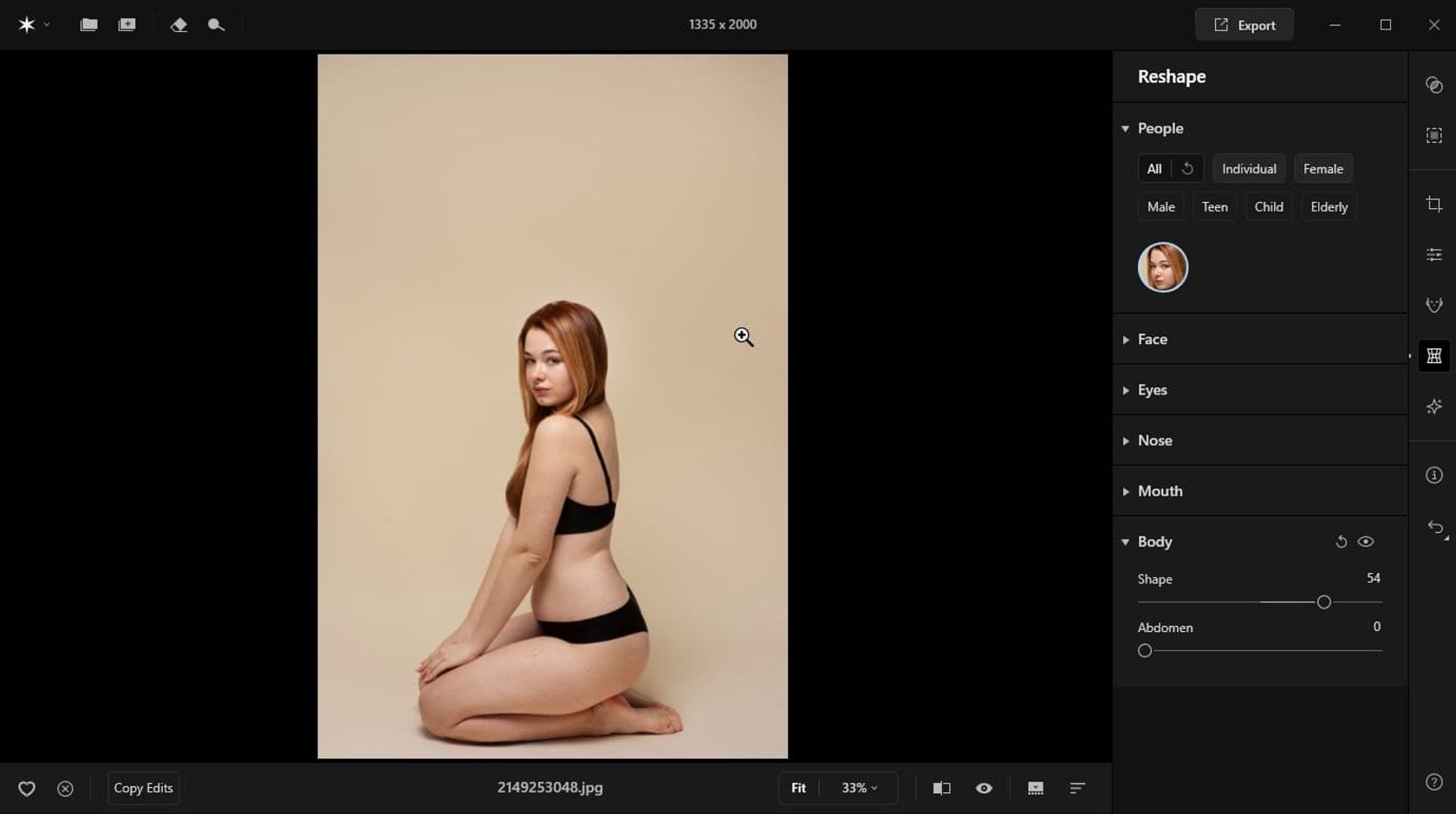Select the Crop tool in the right sidebar
The image size is (1456, 814).
click(x=1434, y=205)
